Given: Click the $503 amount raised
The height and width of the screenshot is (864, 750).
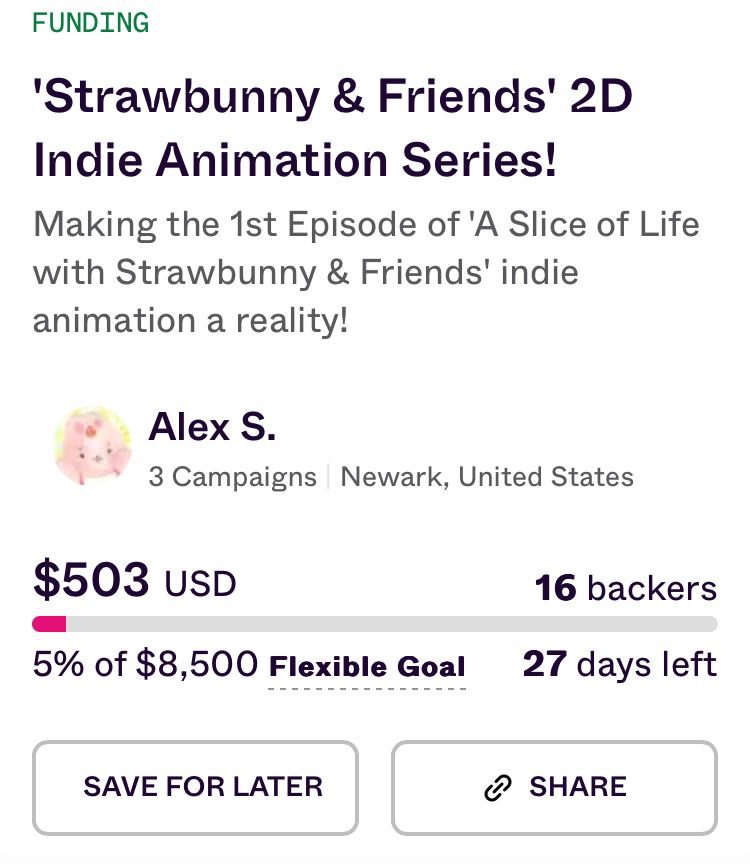Looking at the screenshot, I should (92, 579).
